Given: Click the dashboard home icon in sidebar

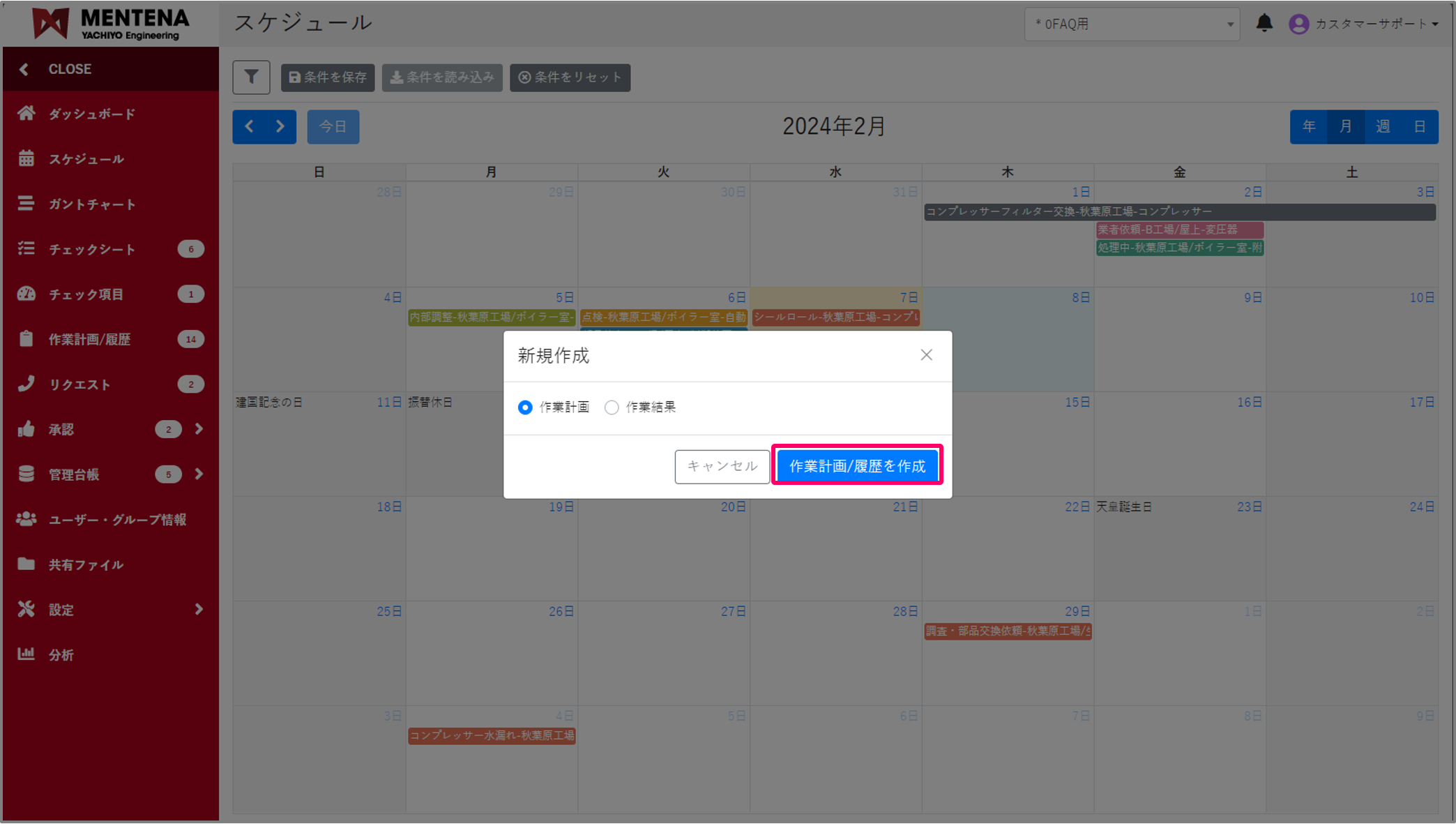Looking at the screenshot, I should (x=26, y=114).
